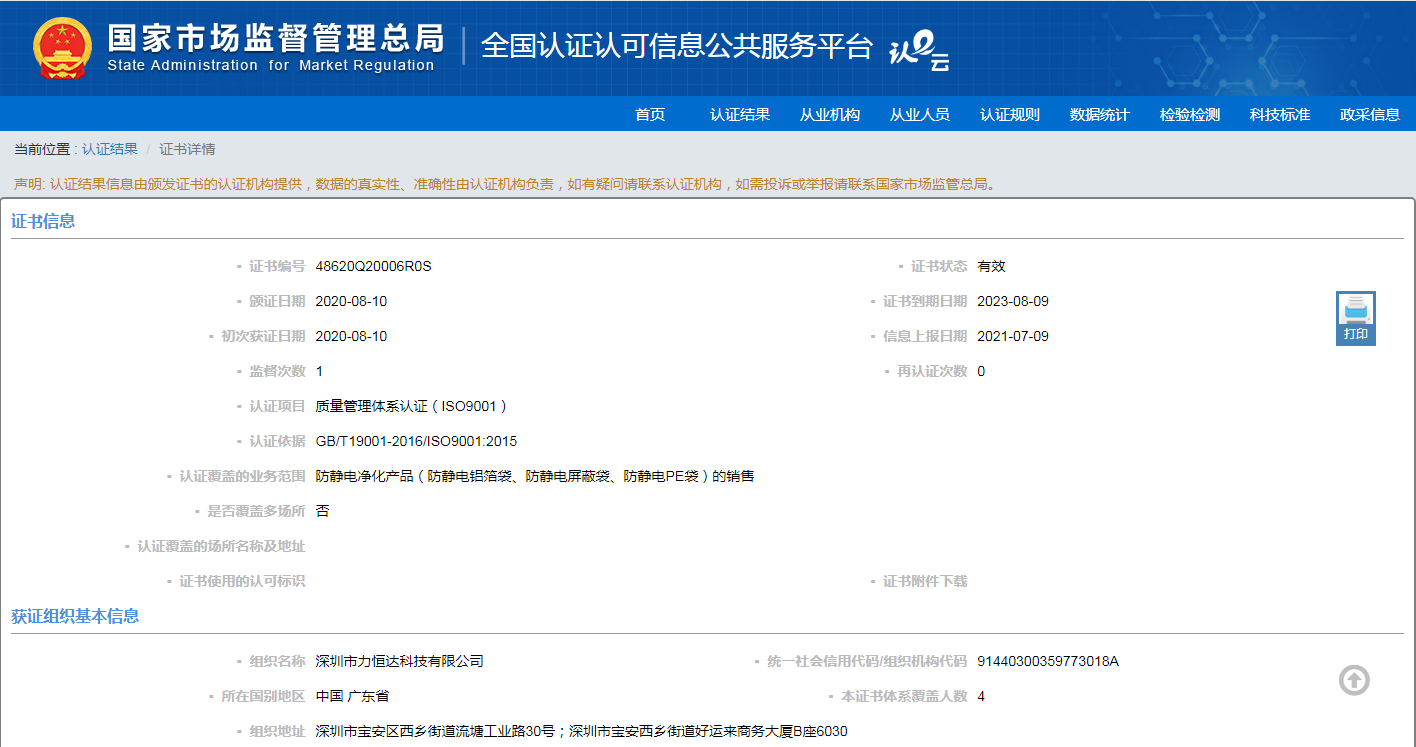Click the back-to-top arrow icon

1354,680
